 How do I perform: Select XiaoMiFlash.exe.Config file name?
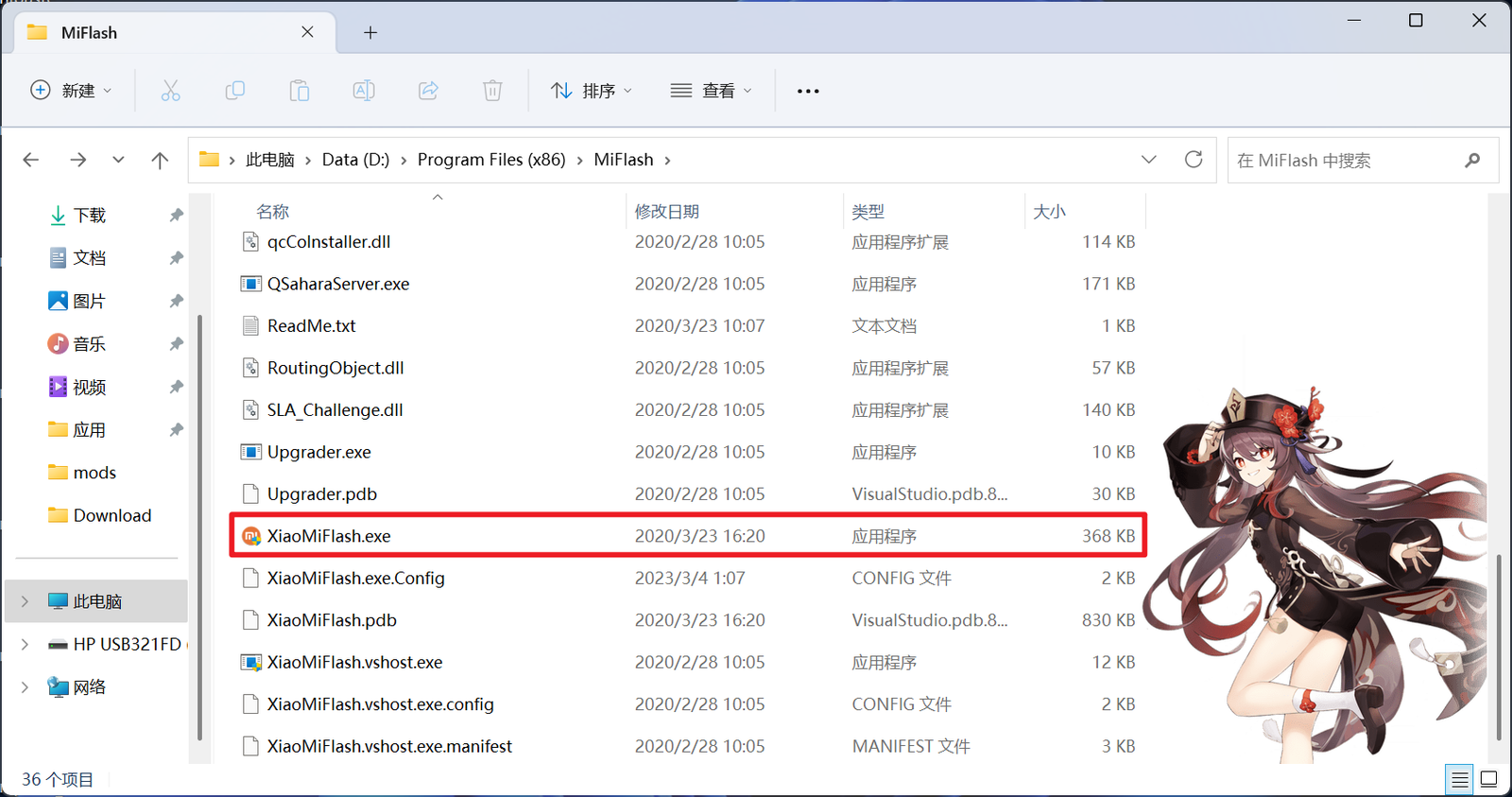coord(356,579)
